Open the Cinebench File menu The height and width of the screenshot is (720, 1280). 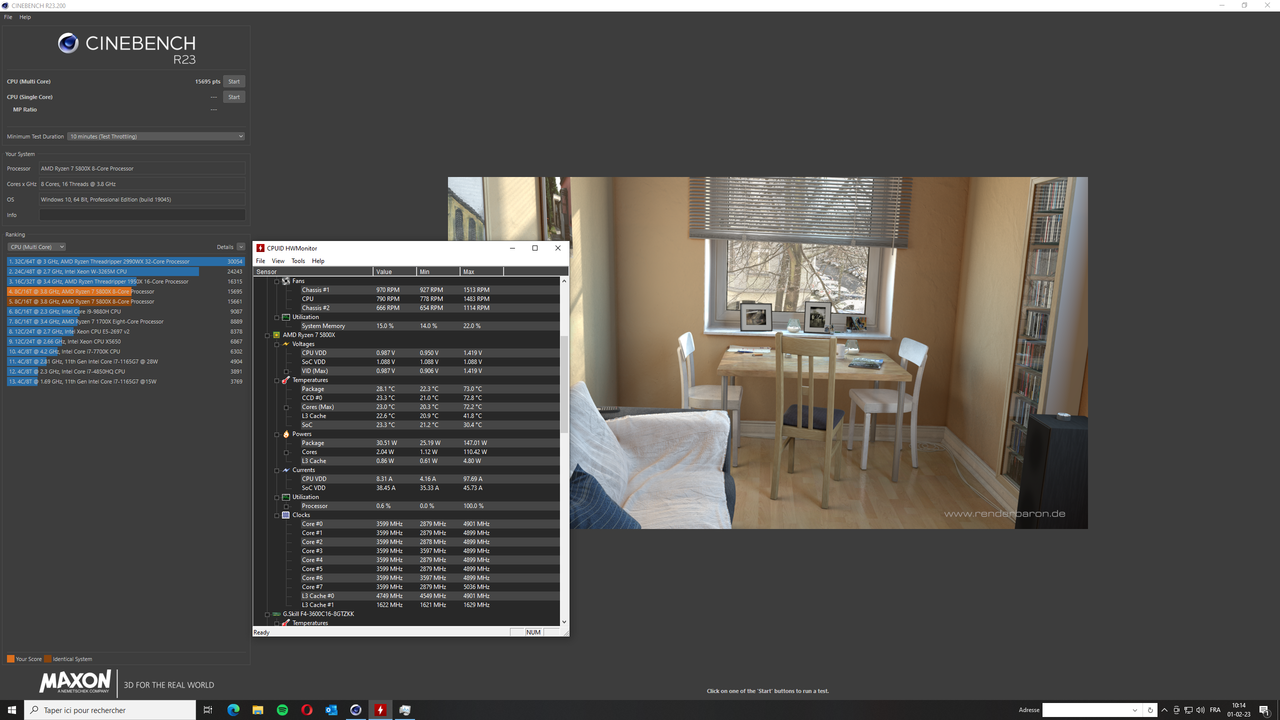(x=8, y=17)
